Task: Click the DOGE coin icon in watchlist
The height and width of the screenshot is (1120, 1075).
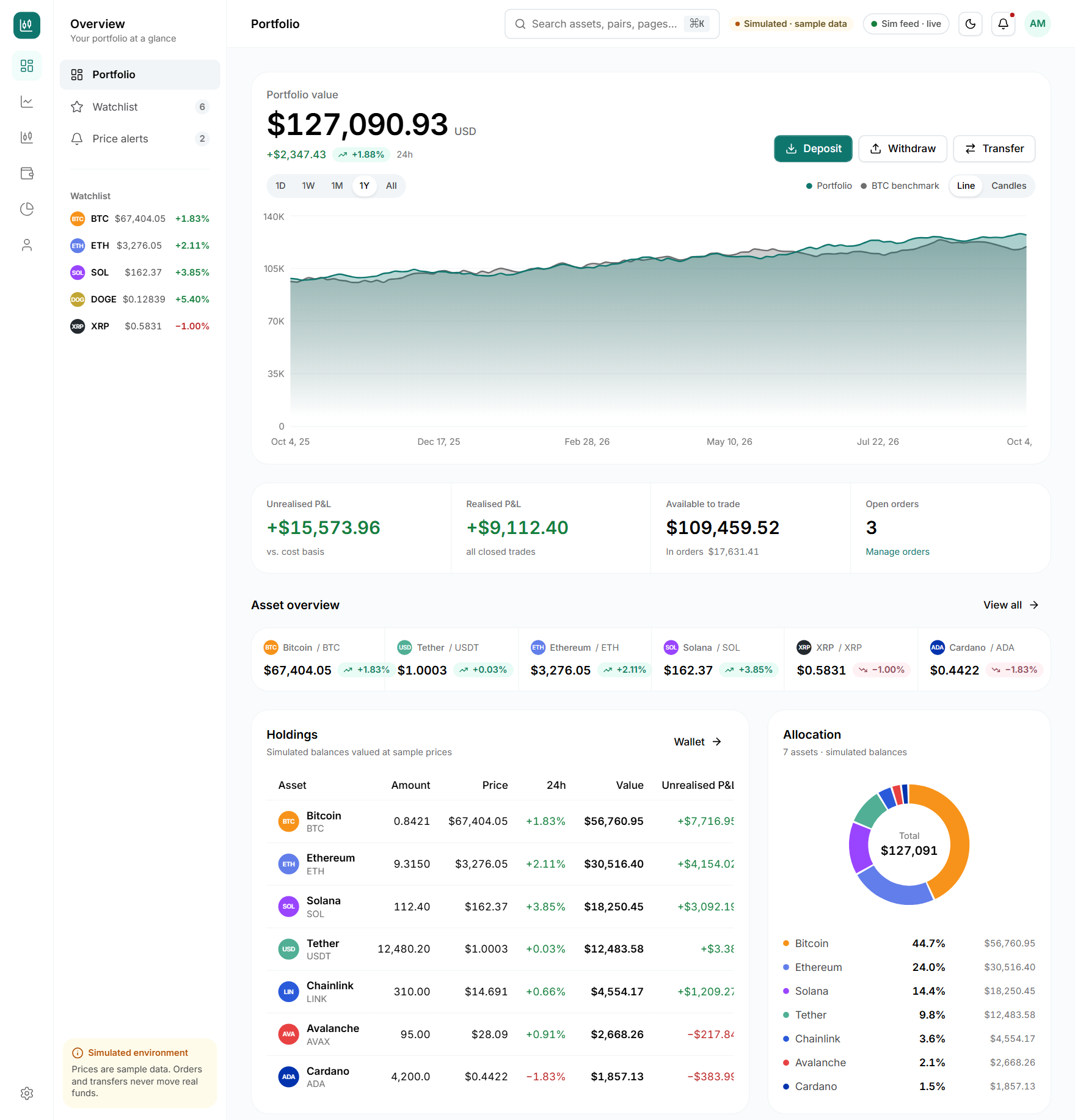Action: [x=78, y=299]
